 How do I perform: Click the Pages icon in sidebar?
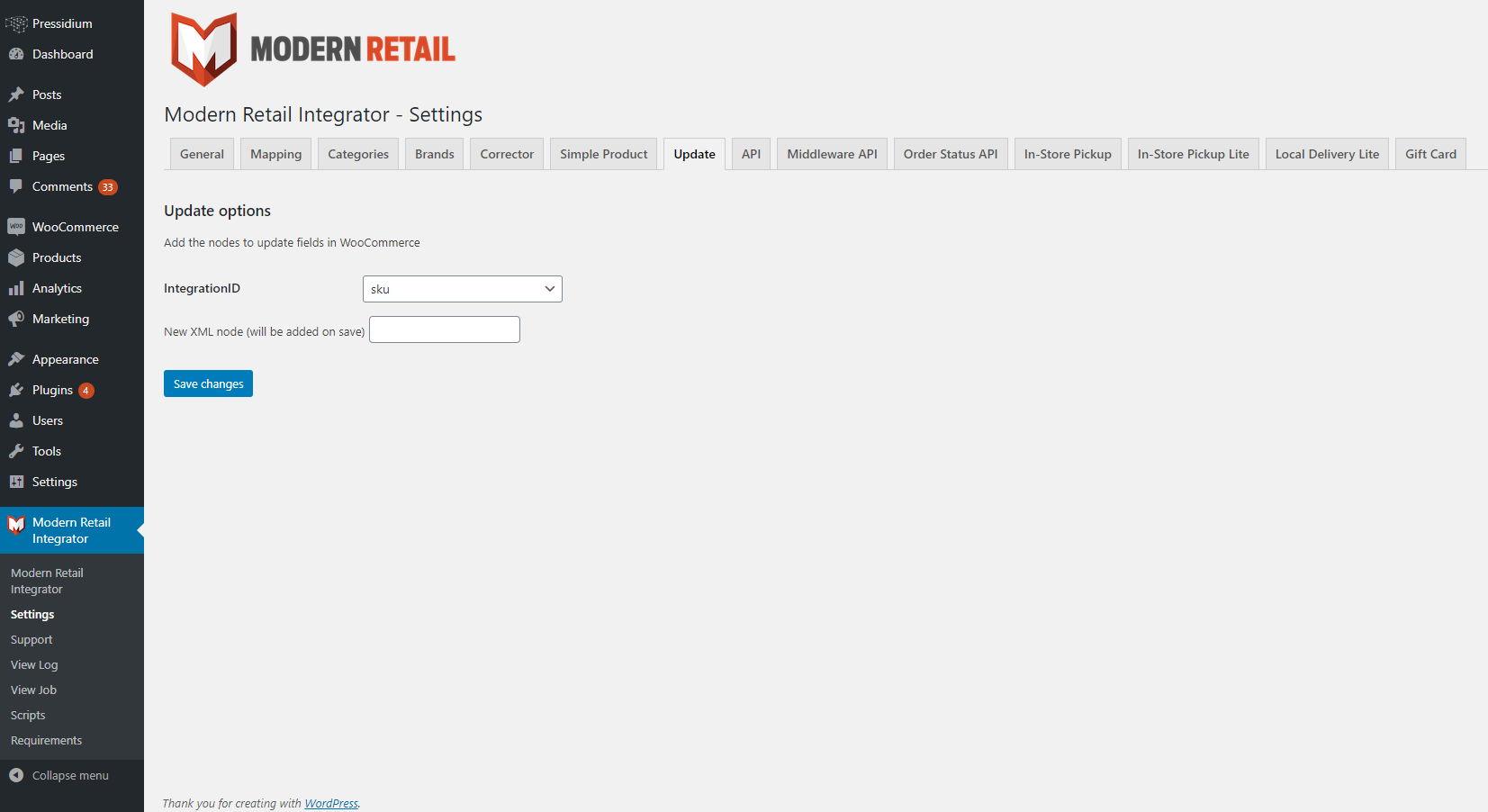click(x=16, y=156)
